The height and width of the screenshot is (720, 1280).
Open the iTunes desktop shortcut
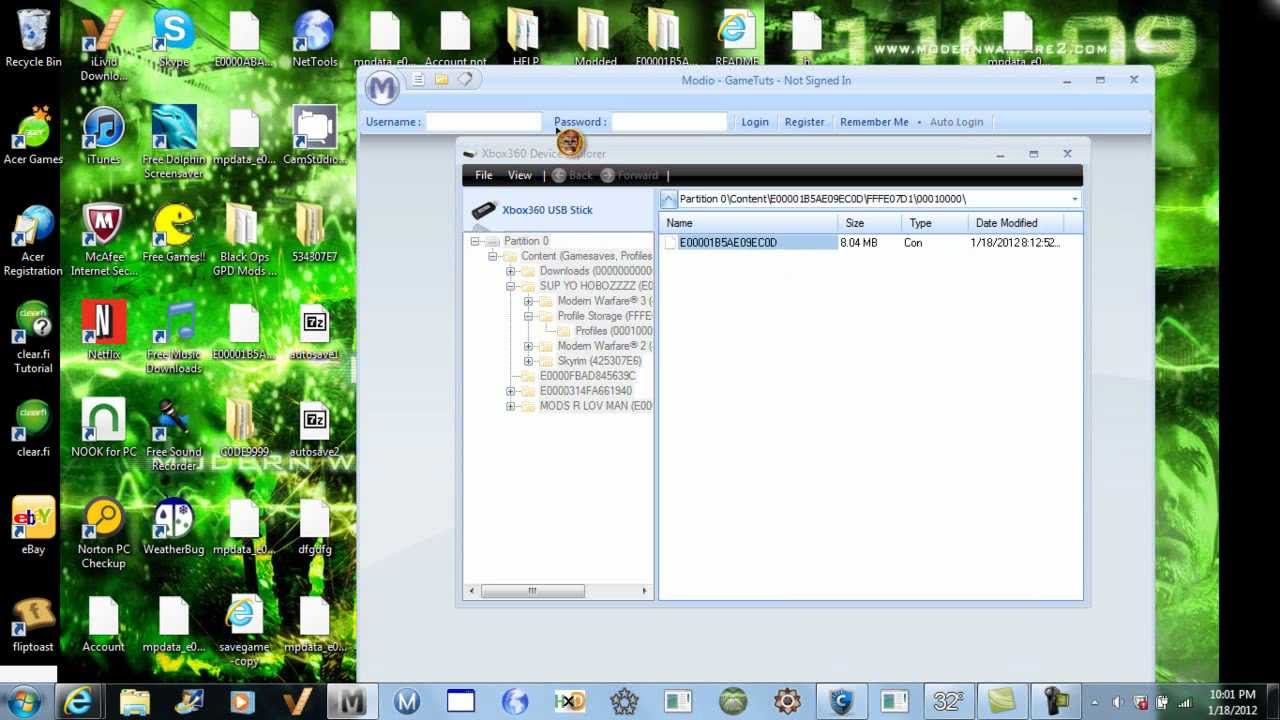pyautogui.click(x=103, y=137)
